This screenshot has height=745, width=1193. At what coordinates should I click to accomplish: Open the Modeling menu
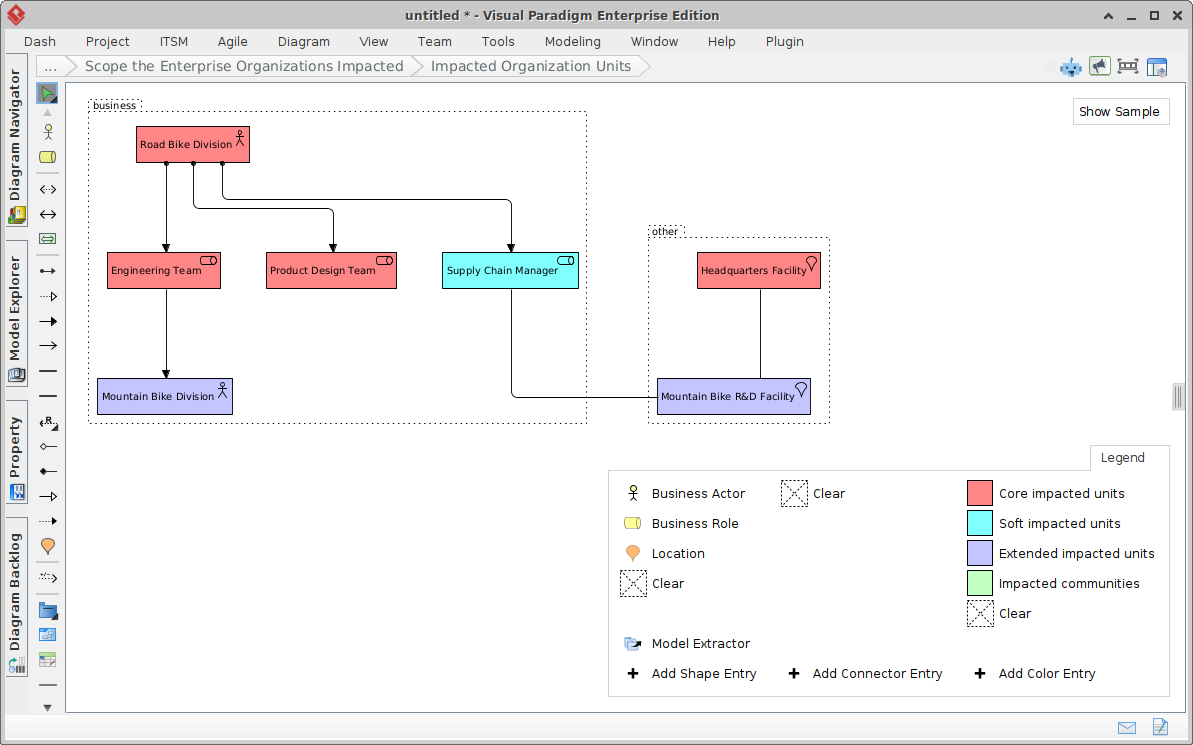click(572, 41)
